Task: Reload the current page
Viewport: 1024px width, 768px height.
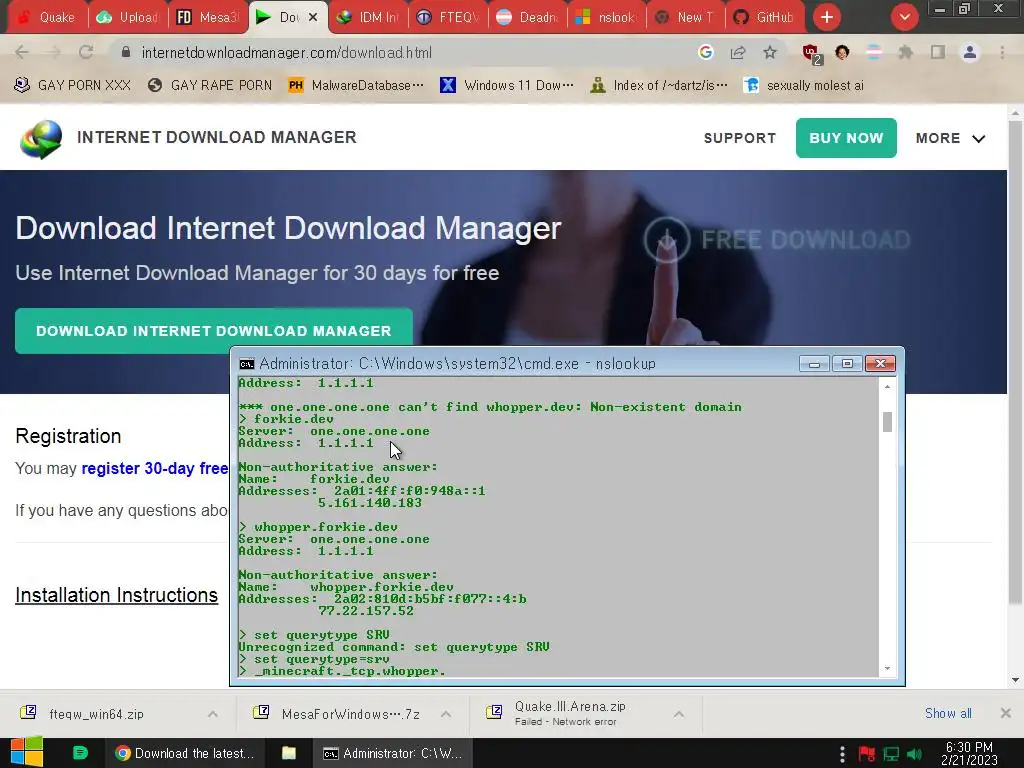Action: coord(86,53)
